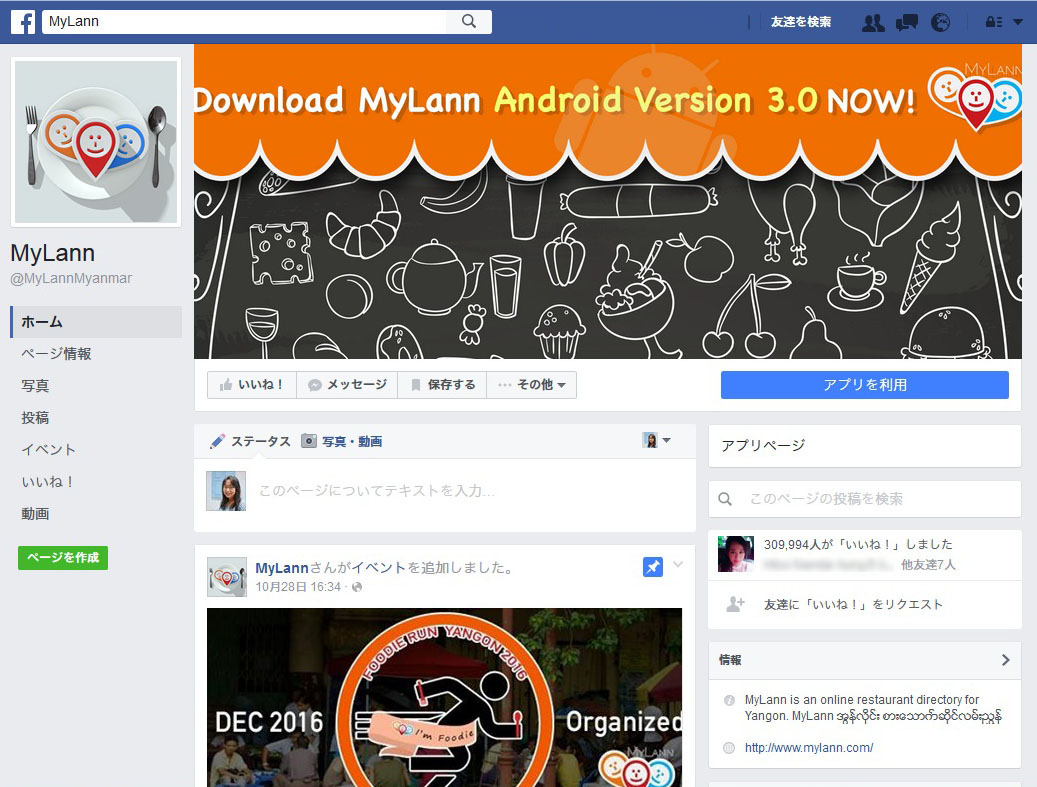1037x787 pixels.
Task: Click the @MyLannMyanmar username
Action: [x=71, y=278]
